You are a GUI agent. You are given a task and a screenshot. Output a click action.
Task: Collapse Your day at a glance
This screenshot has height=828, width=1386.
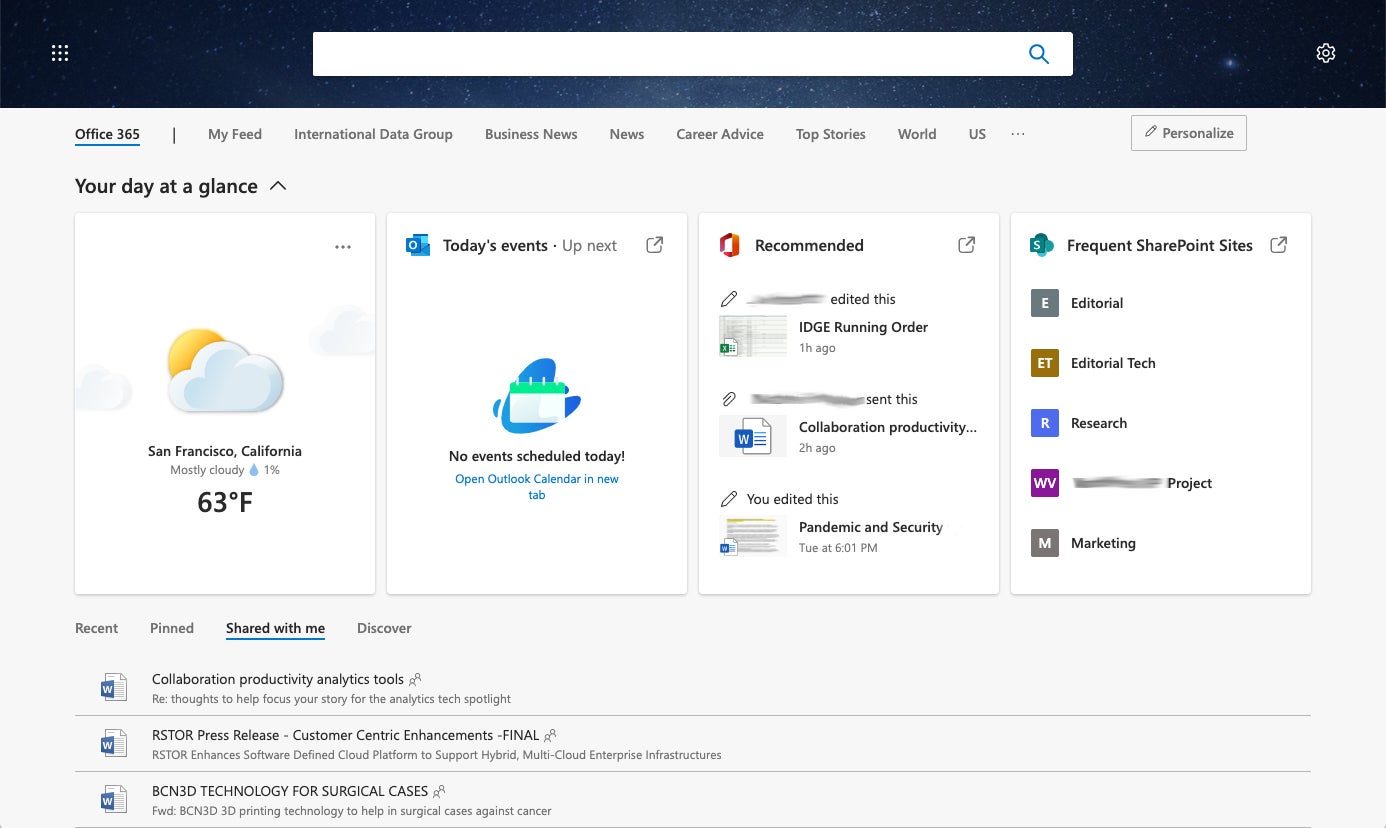click(278, 186)
